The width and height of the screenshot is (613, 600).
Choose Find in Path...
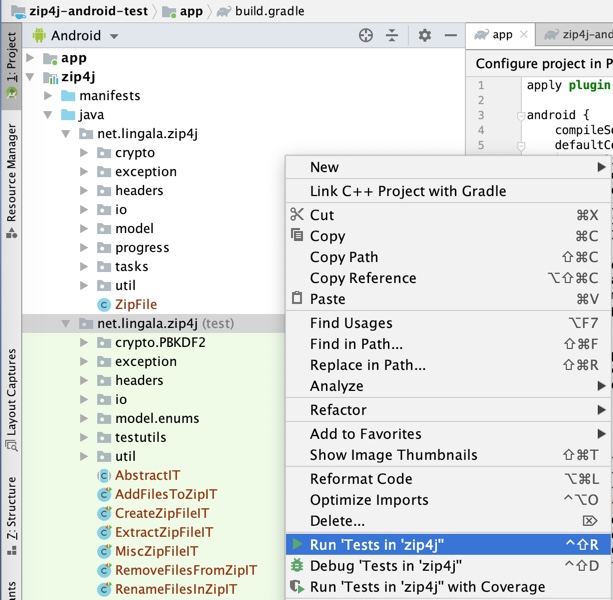448,344
